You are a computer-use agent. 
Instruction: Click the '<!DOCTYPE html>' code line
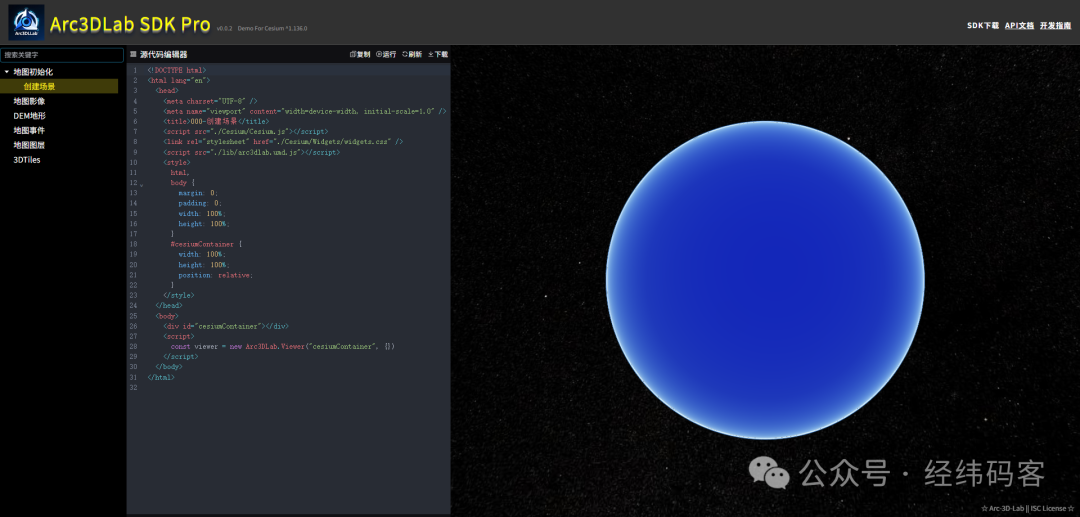[176, 70]
